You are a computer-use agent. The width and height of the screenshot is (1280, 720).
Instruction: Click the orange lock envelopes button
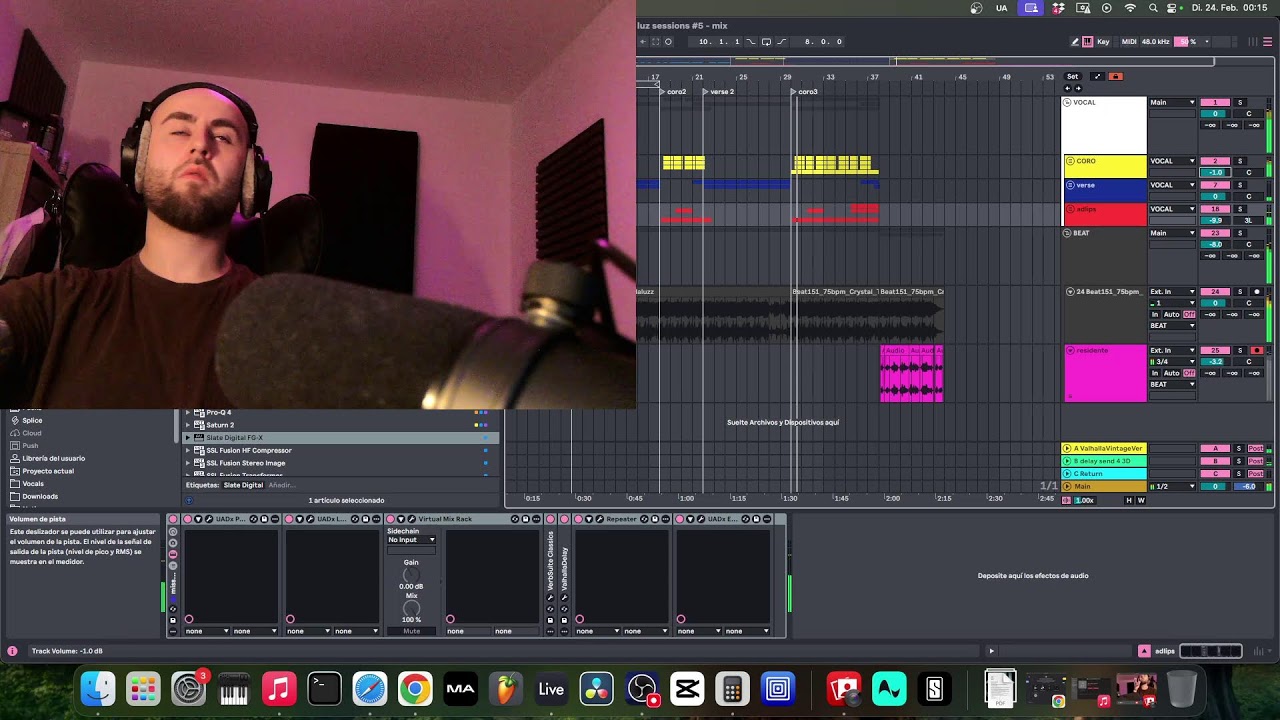pos(1115,77)
